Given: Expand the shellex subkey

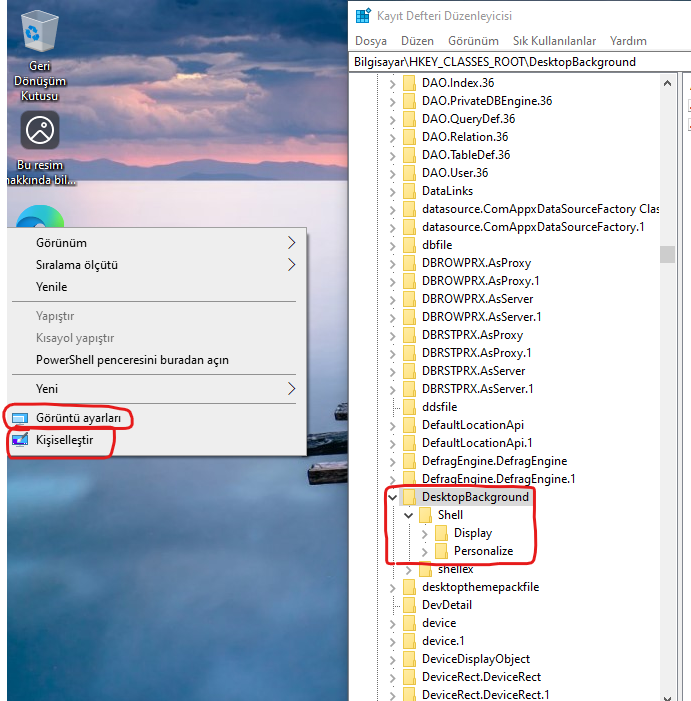Looking at the screenshot, I should (x=408, y=570).
